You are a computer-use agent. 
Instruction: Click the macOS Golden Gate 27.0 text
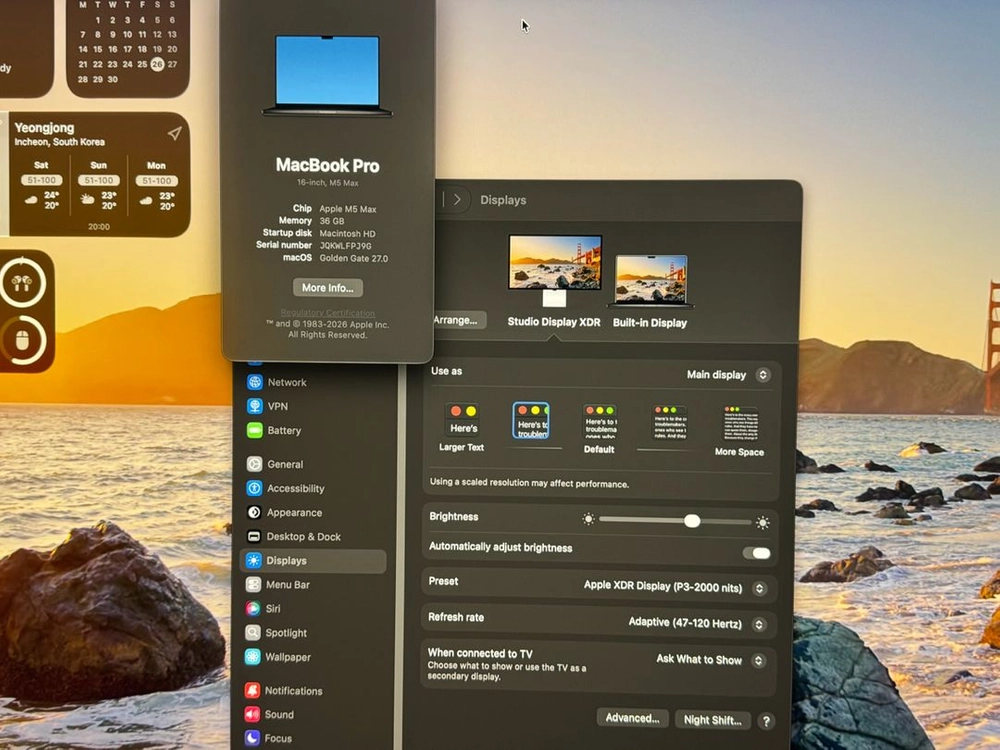353,258
